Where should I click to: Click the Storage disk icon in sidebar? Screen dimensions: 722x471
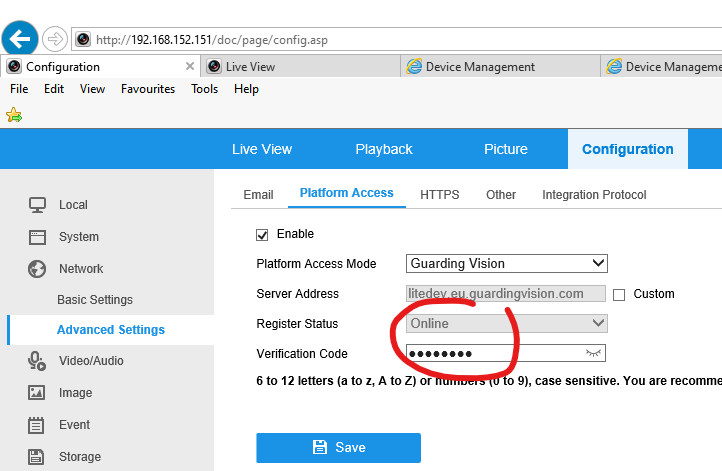37,457
